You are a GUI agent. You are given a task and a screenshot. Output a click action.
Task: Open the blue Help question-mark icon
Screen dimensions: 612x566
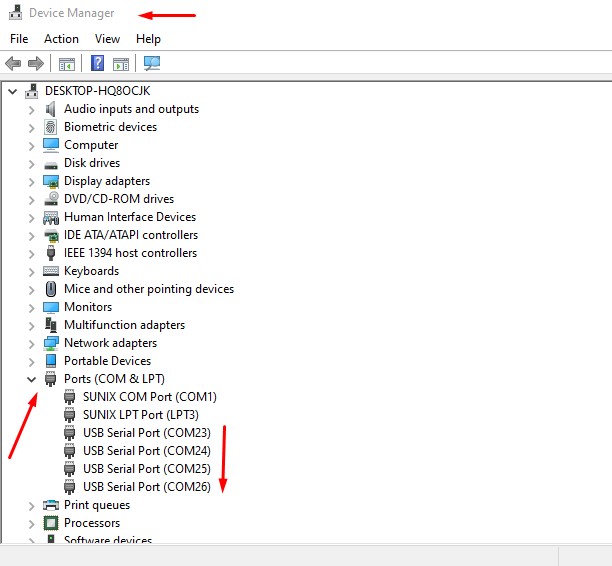click(x=97, y=63)
